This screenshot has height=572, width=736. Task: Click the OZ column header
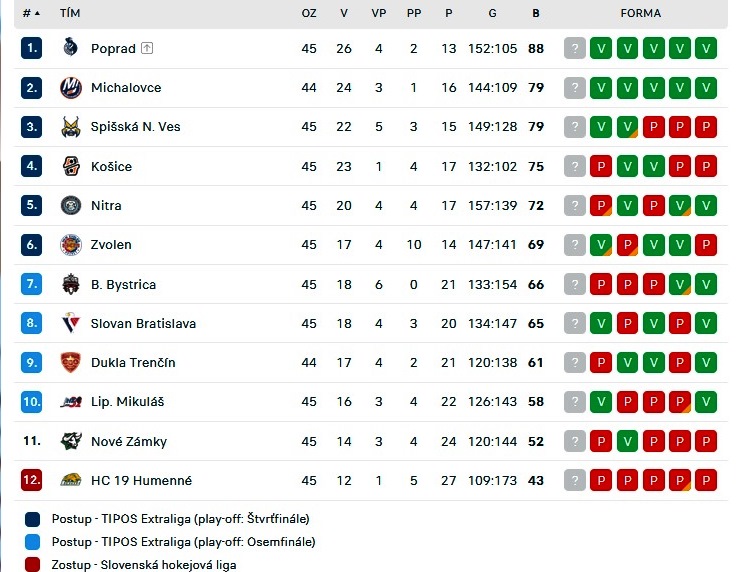(309, 13)
